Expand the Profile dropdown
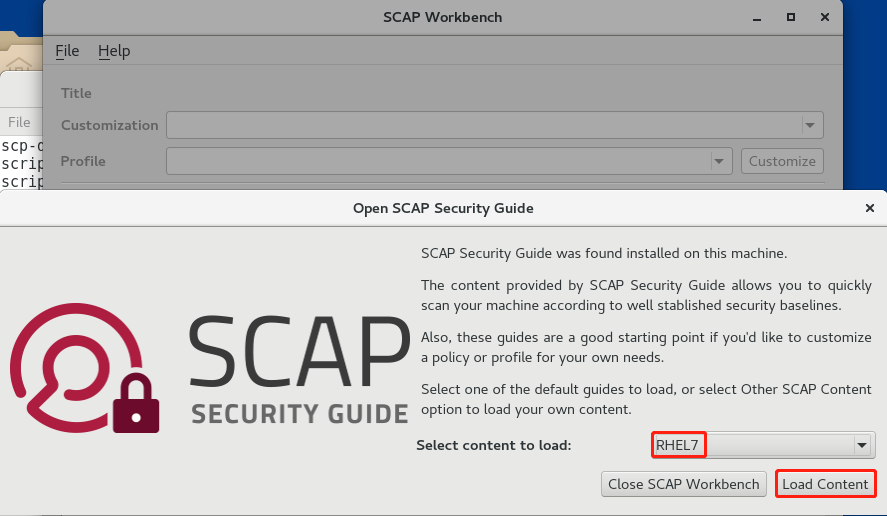The image size is (887, 516). click(x=719, y=161)
